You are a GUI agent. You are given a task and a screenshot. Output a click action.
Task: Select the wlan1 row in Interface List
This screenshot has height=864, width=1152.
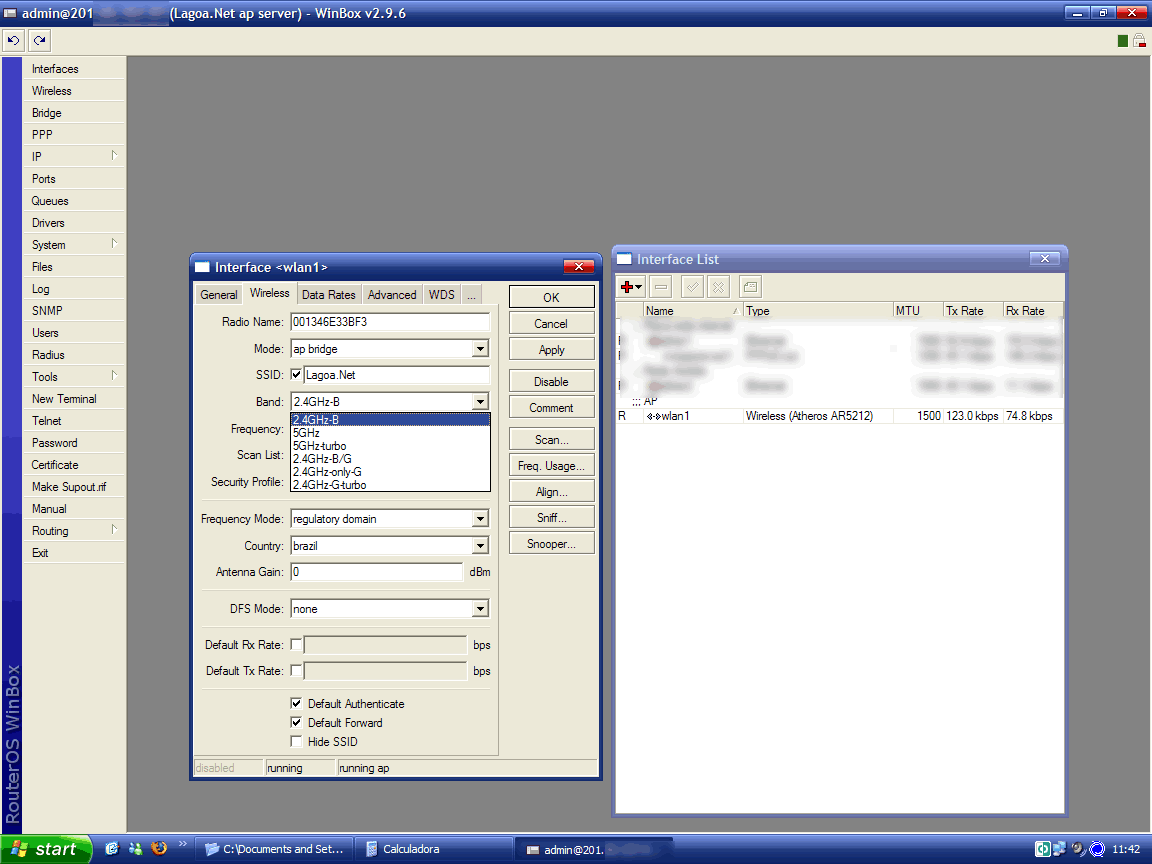click(x=839, y=416)
